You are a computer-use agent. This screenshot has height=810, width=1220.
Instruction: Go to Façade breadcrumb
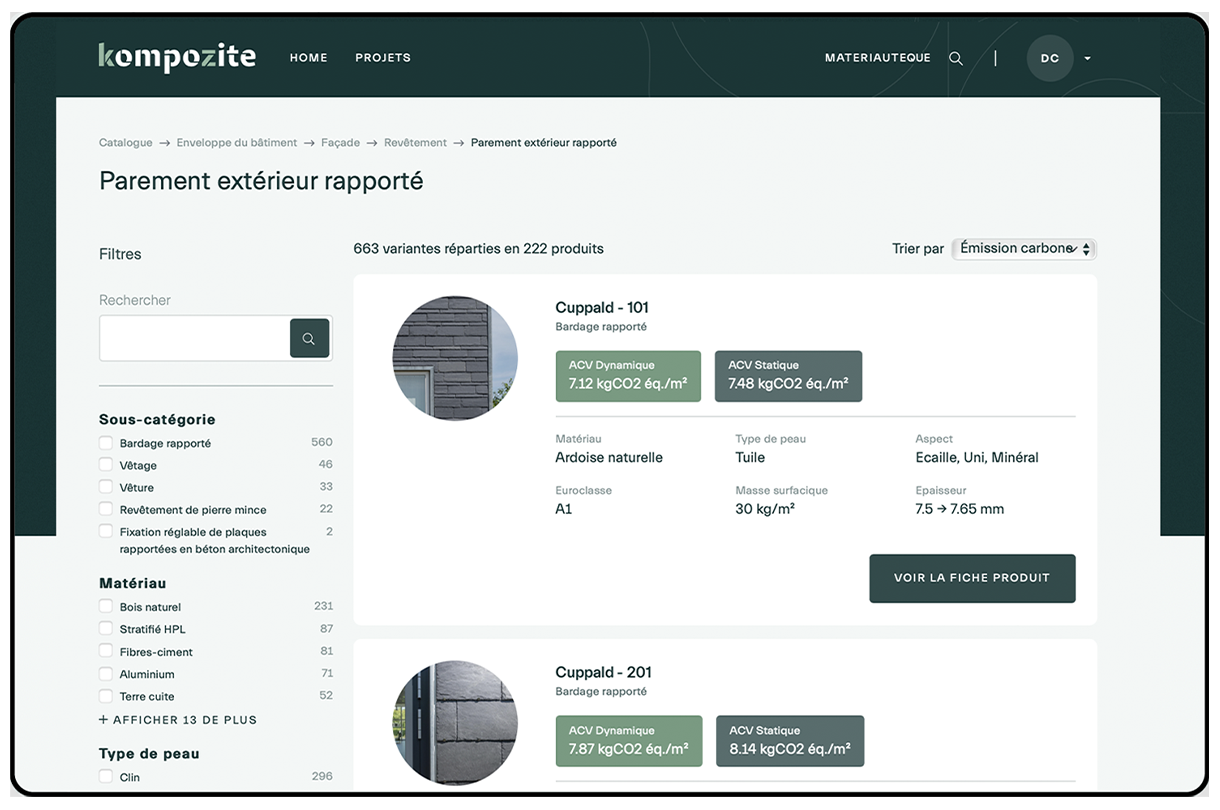(340, 143)
